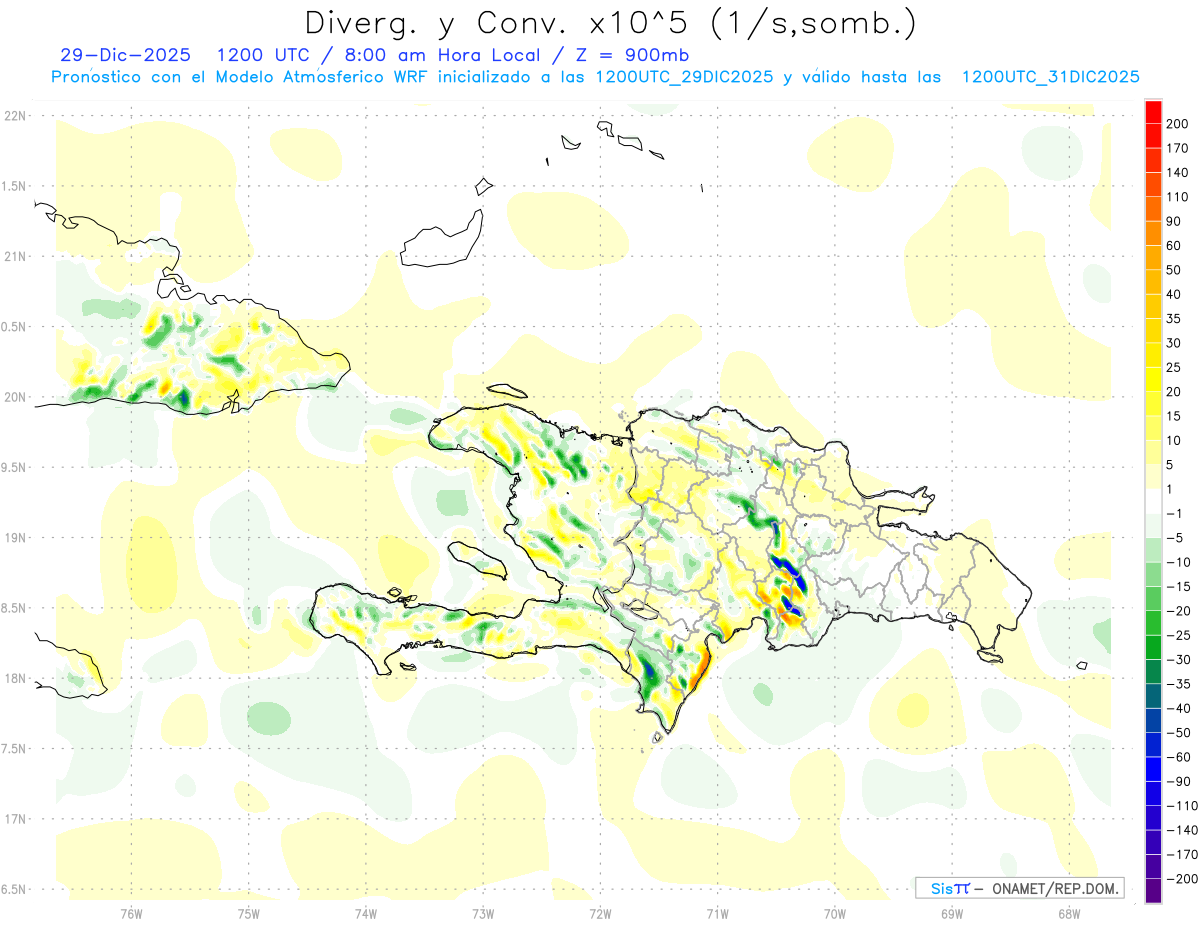This screenshot has height=927, width=1200.
Task: Select valid-until time '1200UTC_31DIC2025'
Action: 1051,77
